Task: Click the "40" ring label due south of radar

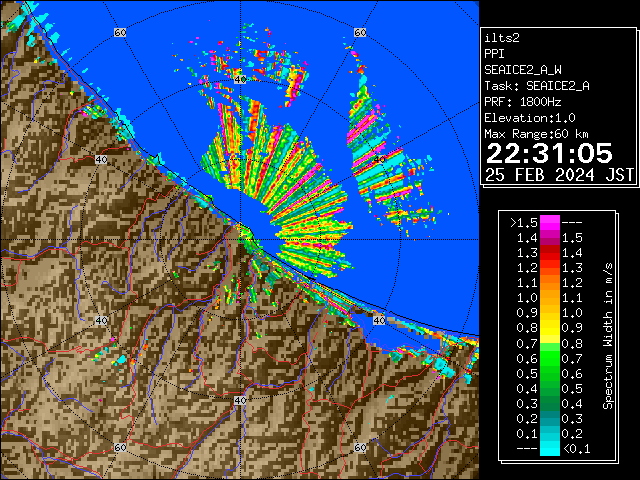Action: click(240, 400)
